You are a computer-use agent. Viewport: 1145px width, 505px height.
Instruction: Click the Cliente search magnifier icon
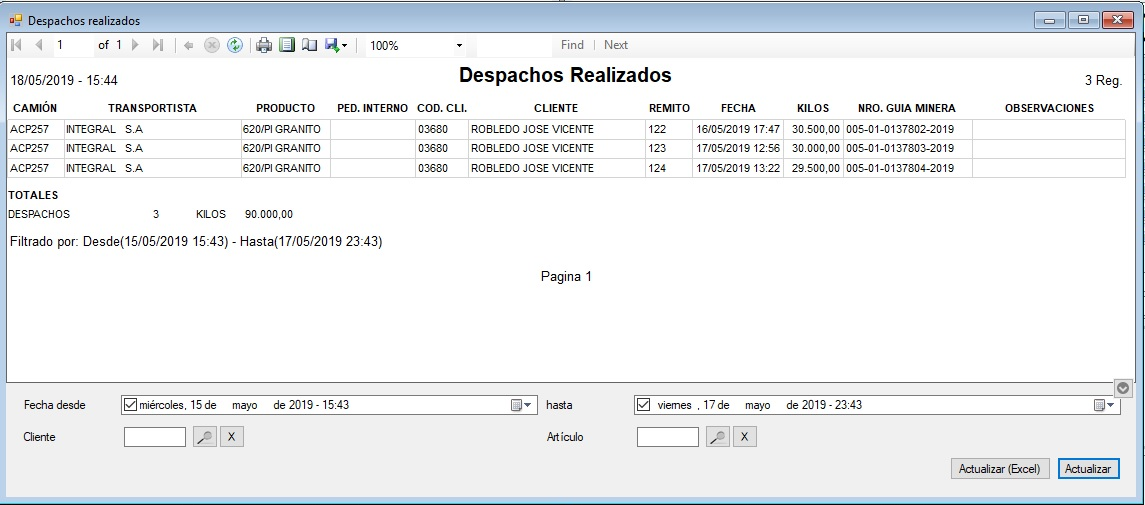[205, 437]
